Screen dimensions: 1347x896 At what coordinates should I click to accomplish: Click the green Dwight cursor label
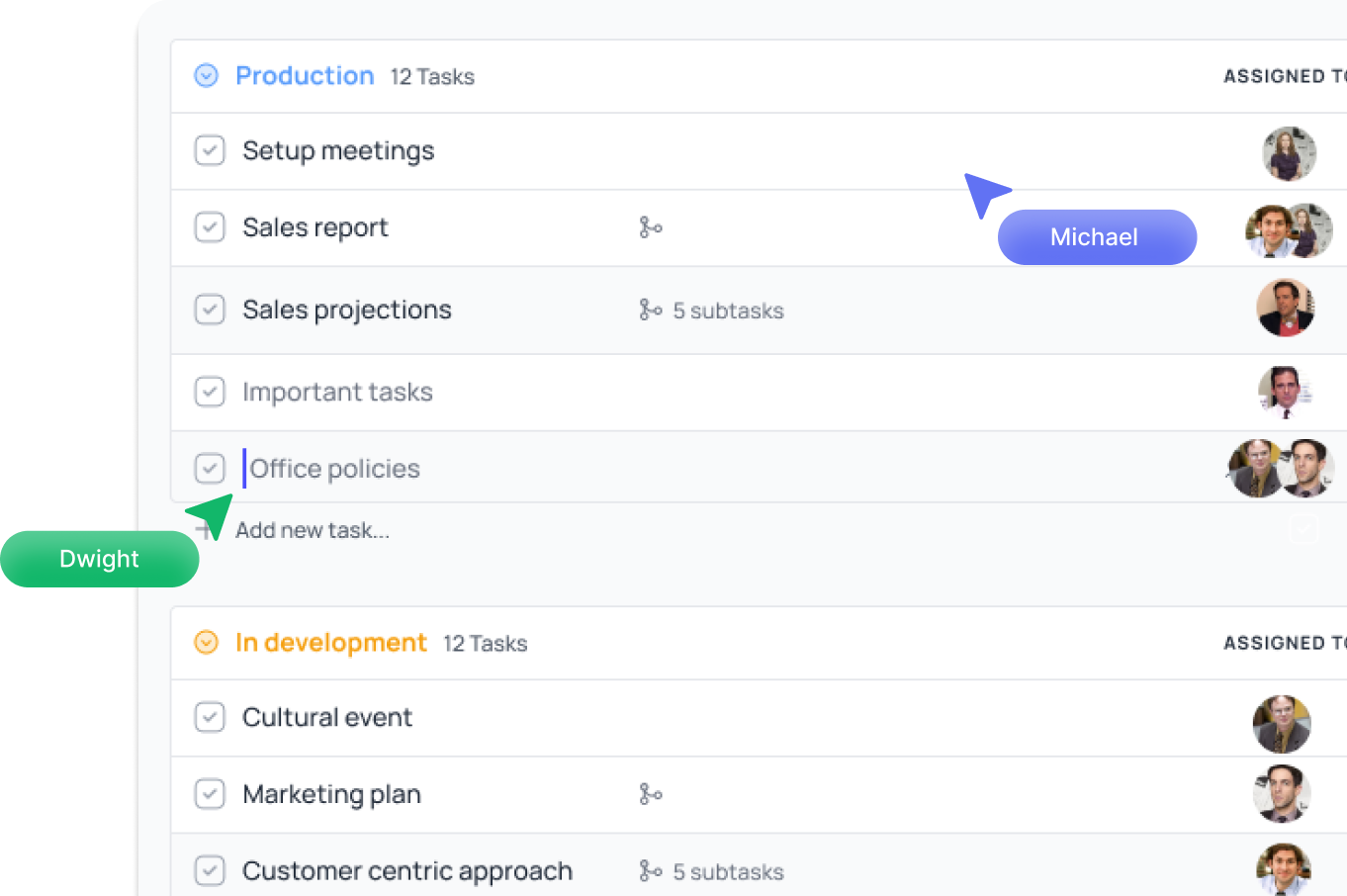[x=99, y=559]
